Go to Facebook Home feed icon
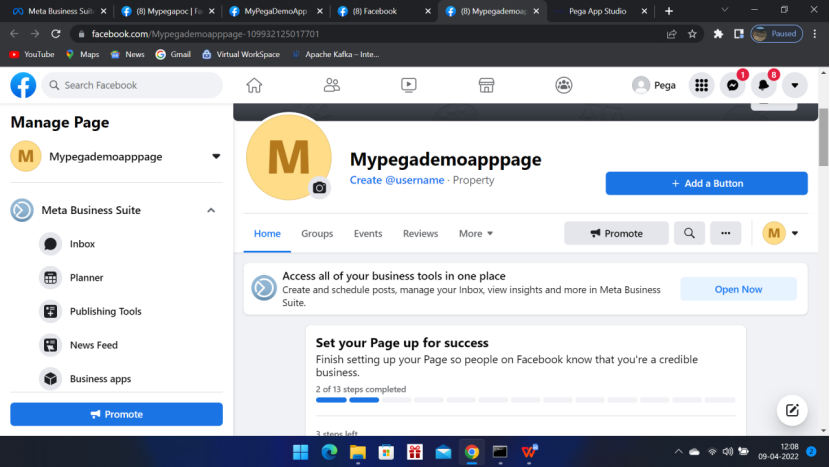Viewport: 830px width, 467px height. coord(254,85)
